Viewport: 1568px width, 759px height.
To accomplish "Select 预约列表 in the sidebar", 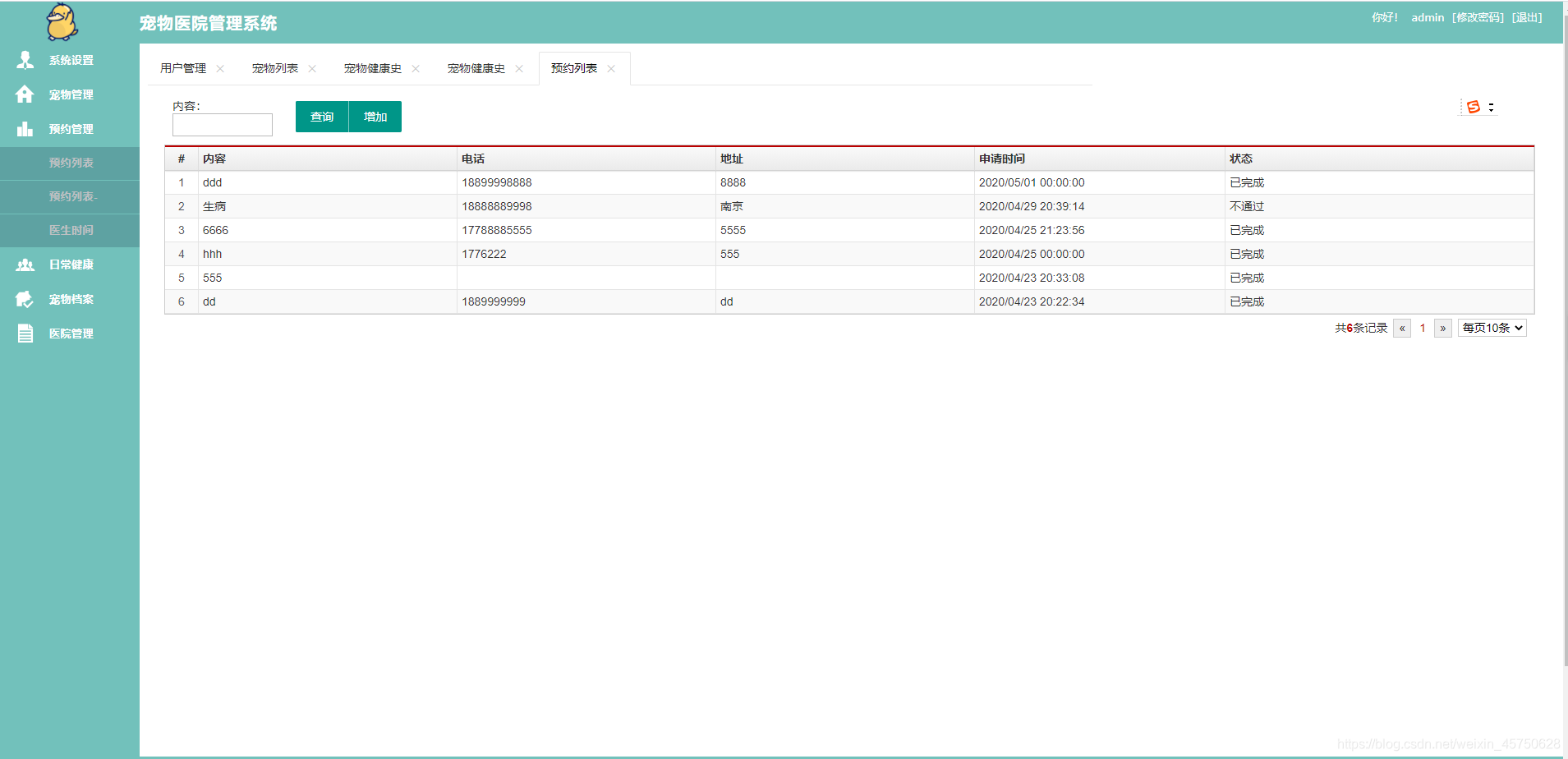I will click(x=70, y=163).
